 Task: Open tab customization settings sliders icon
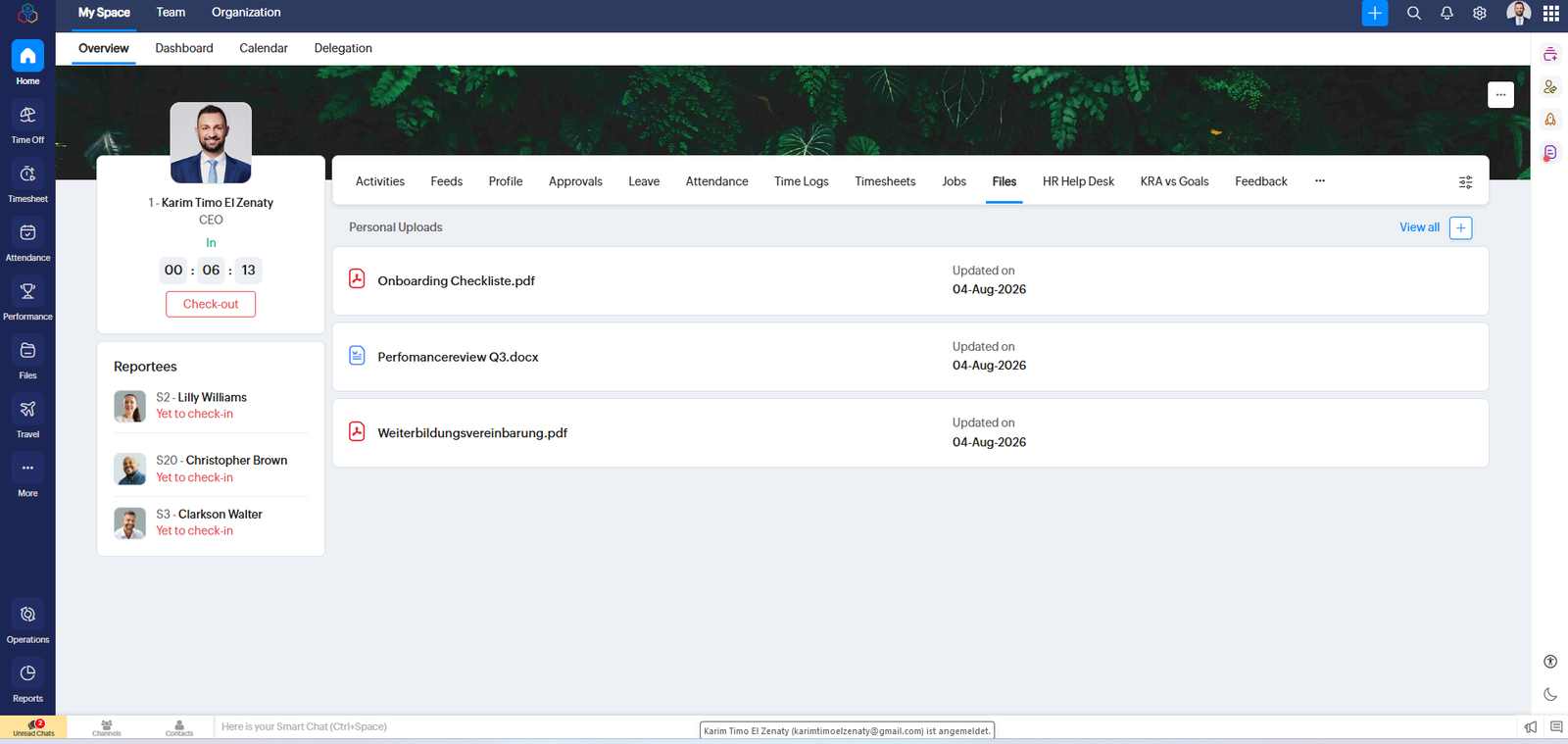(x=1465, y=181)
